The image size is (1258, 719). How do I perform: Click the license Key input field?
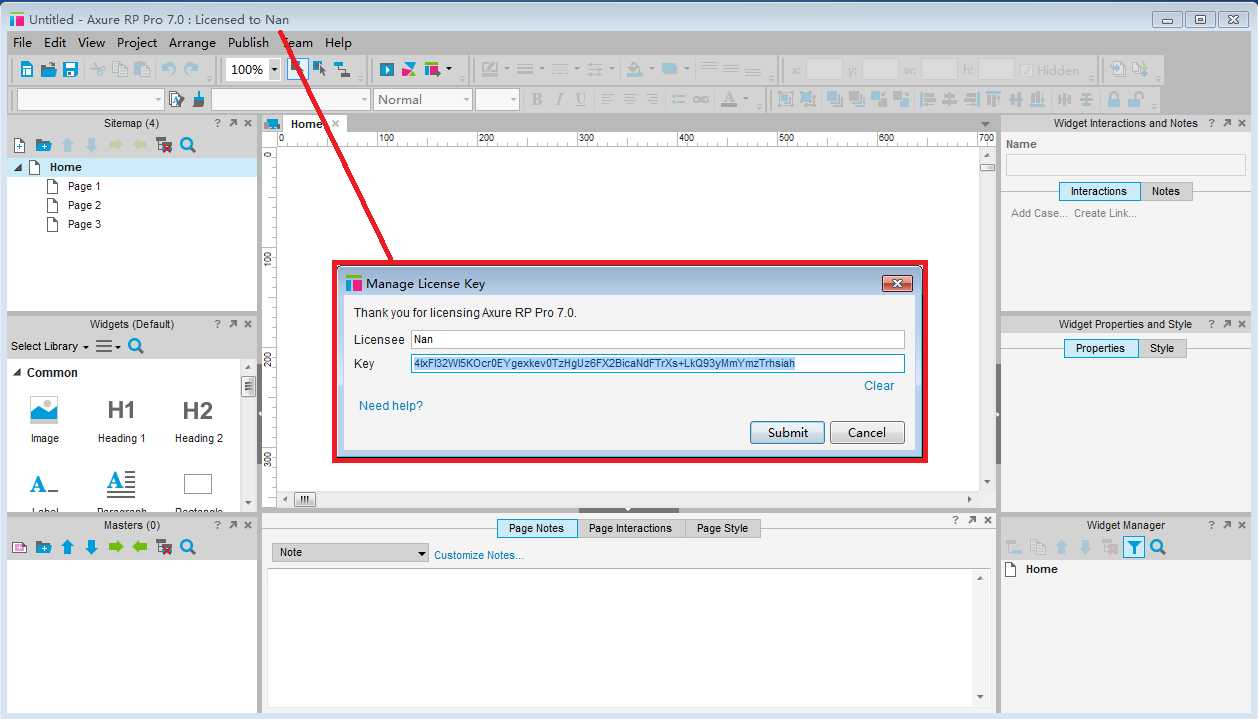[657, 363]
